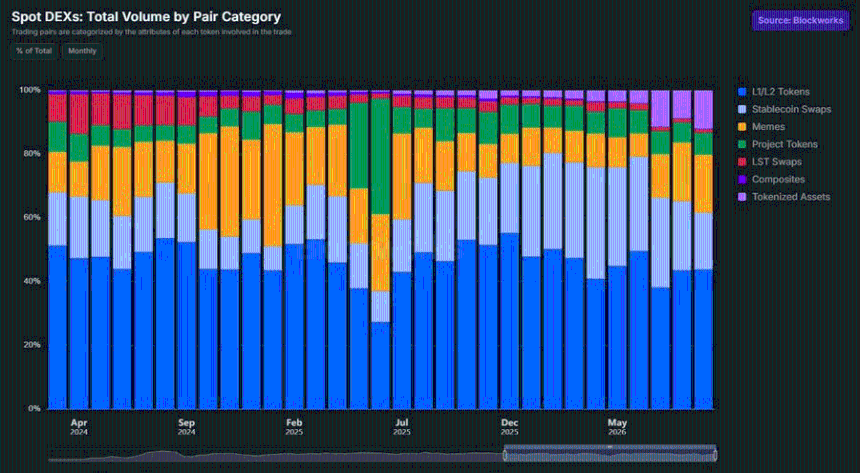Screen dimensions: 860x473
Task: Click the Source: Blockworks button
Action: [800, 20]
